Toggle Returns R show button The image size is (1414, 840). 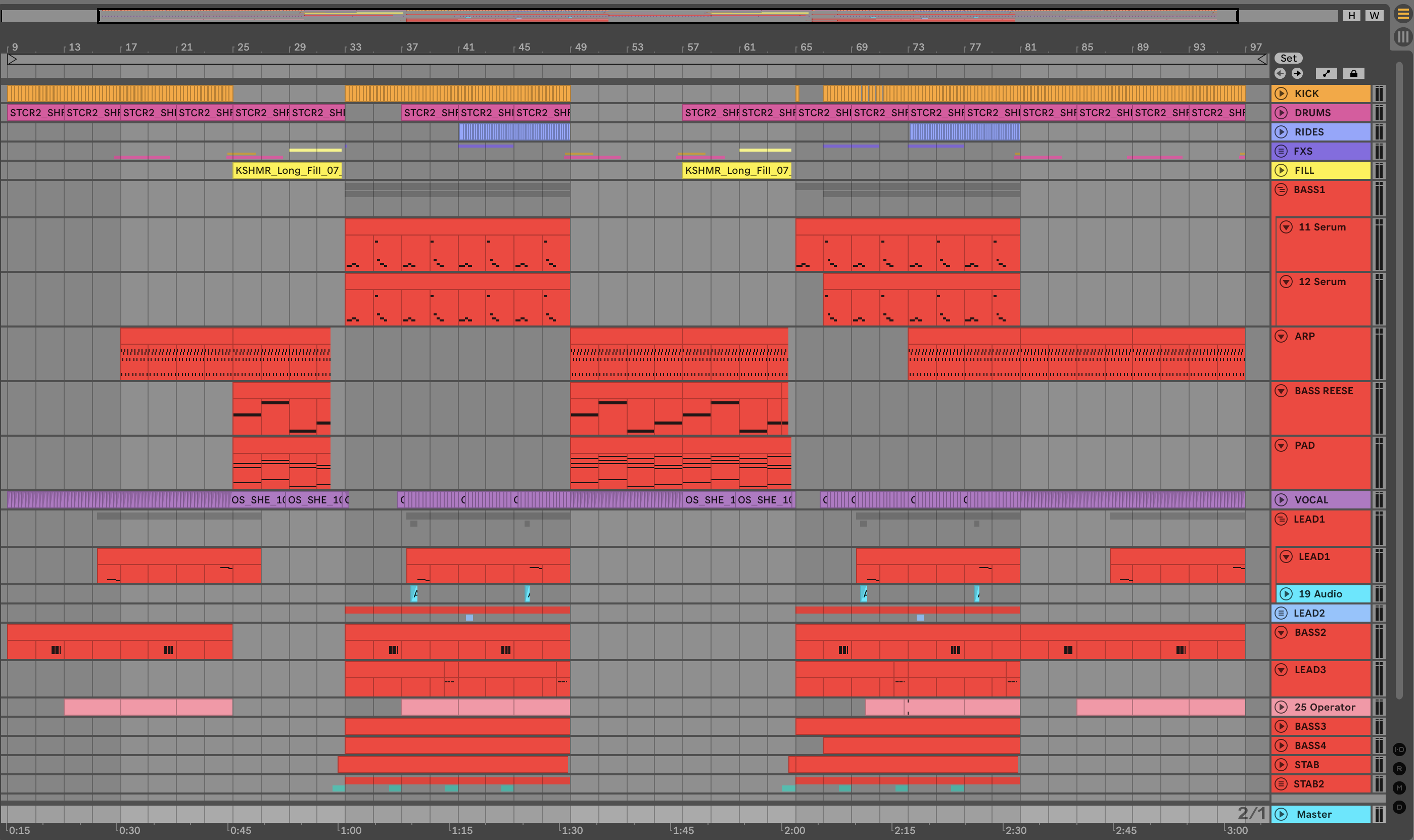(1399, 769)
